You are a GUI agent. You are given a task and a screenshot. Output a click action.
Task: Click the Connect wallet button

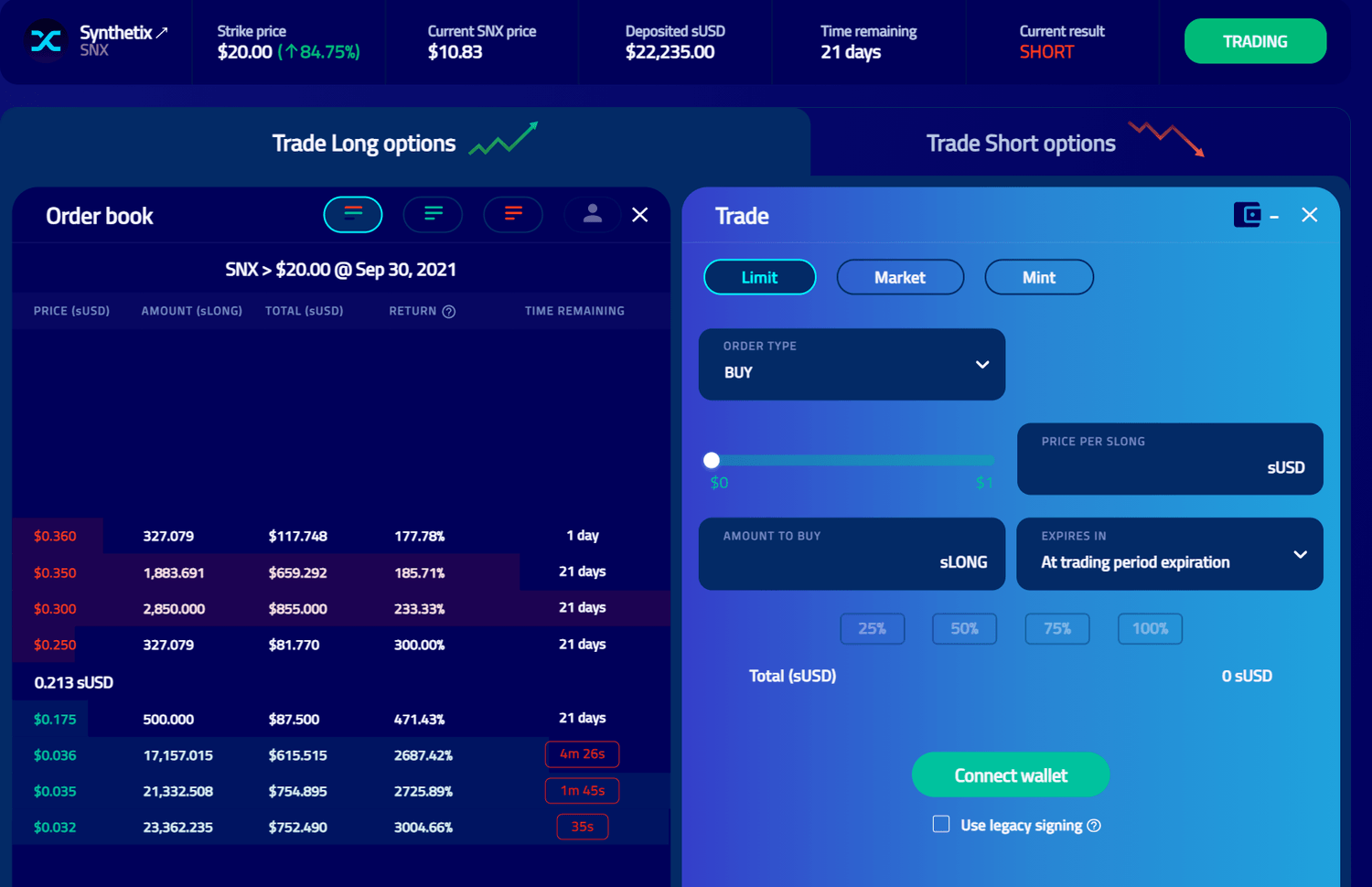click(1011, 775)
